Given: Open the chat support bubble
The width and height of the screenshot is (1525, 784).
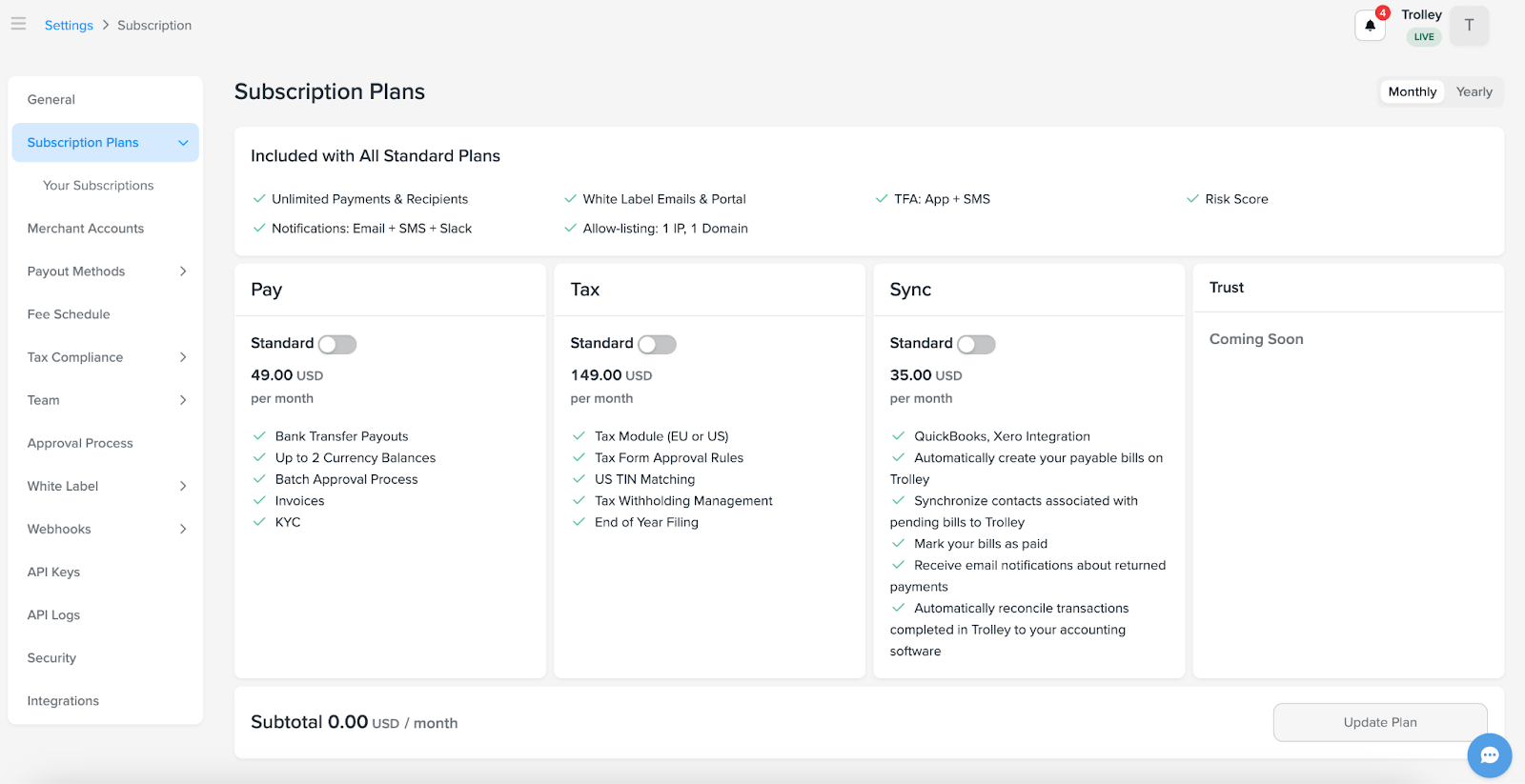Looking at the screenshot, I should (1489, 755).
